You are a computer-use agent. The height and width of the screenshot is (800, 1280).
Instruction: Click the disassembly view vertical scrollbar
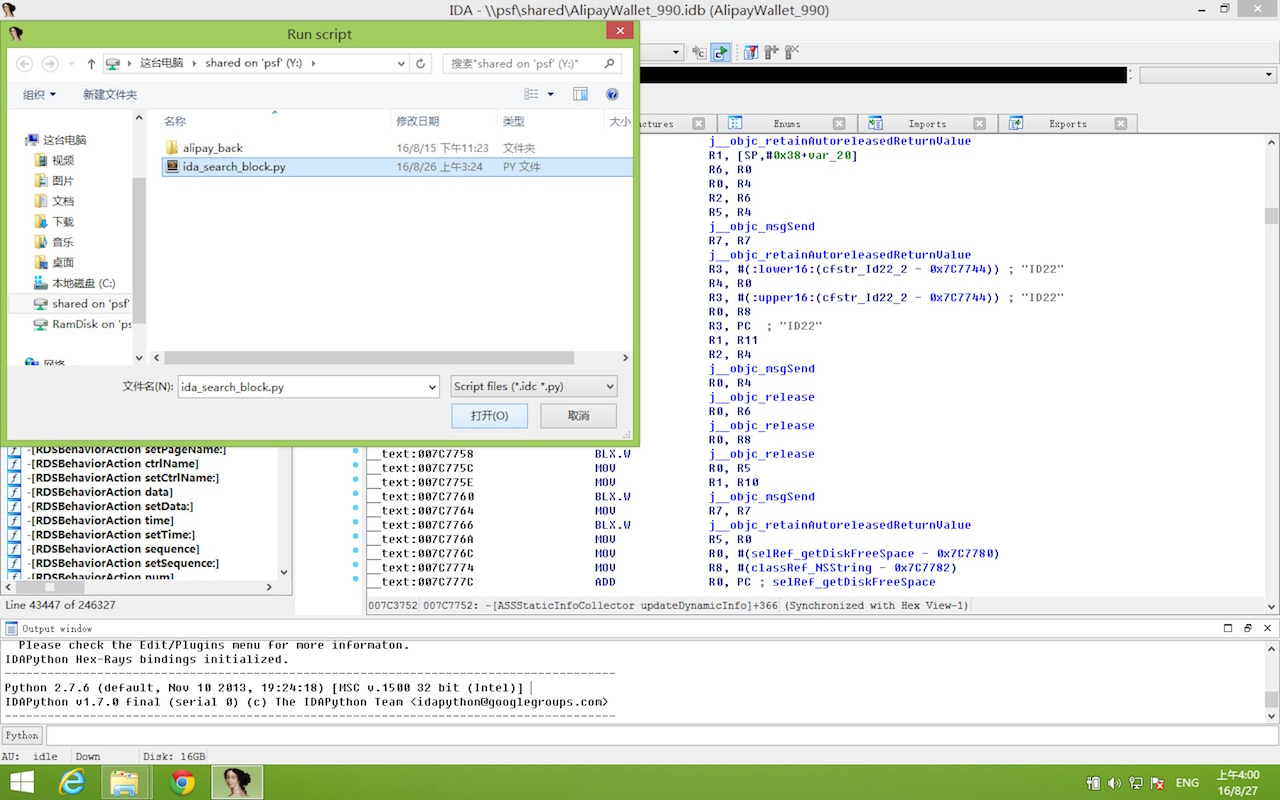1271,216
